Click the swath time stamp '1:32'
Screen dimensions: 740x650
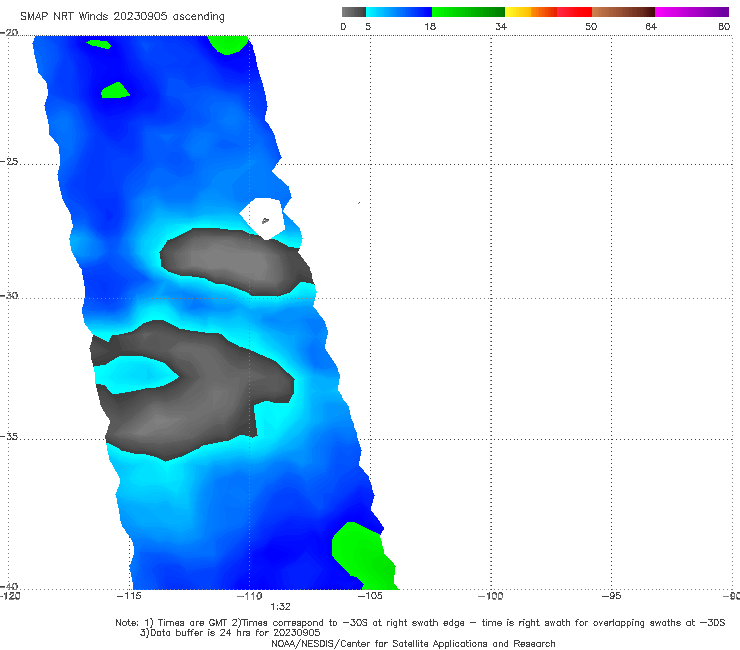280,607
